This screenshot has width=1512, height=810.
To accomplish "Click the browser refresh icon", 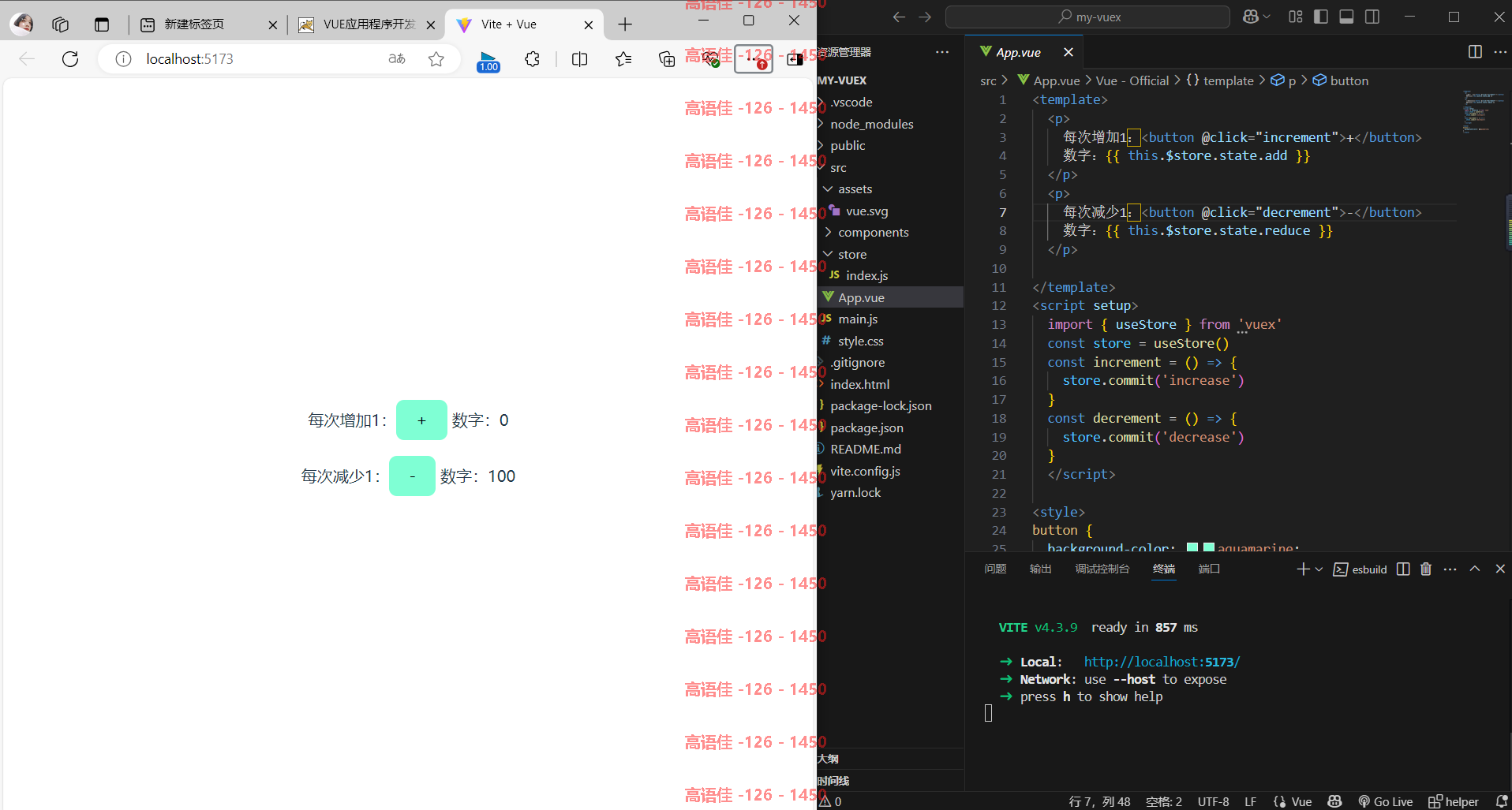I will click(x=70, y=59).
